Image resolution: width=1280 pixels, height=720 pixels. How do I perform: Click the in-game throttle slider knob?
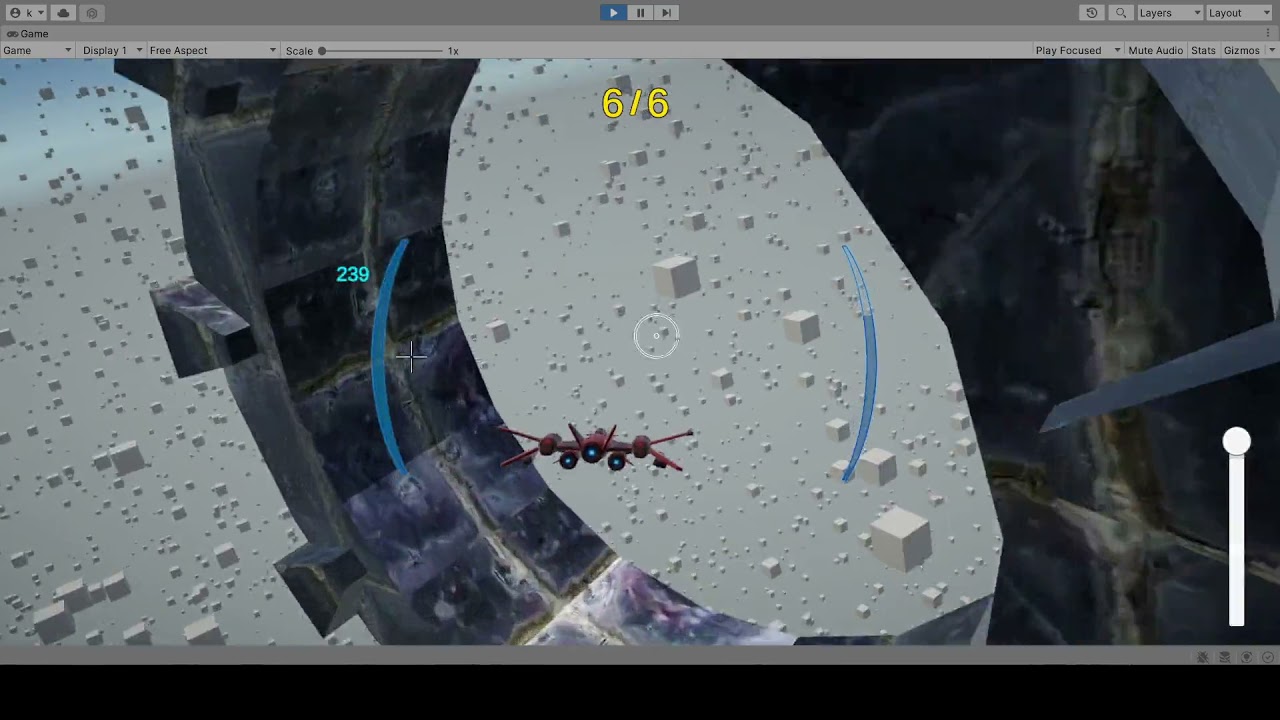point(1237,441)
